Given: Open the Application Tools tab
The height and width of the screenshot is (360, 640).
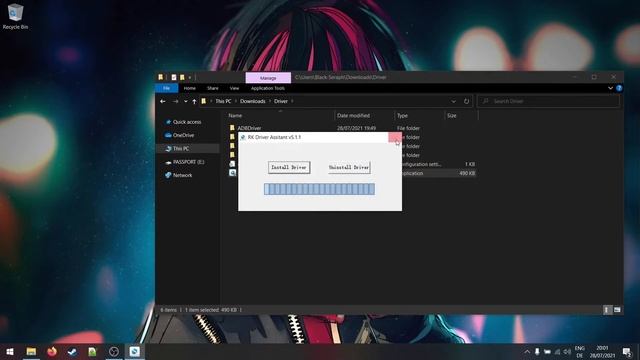Looking at the screenshot, I should [x=268, y=88].
